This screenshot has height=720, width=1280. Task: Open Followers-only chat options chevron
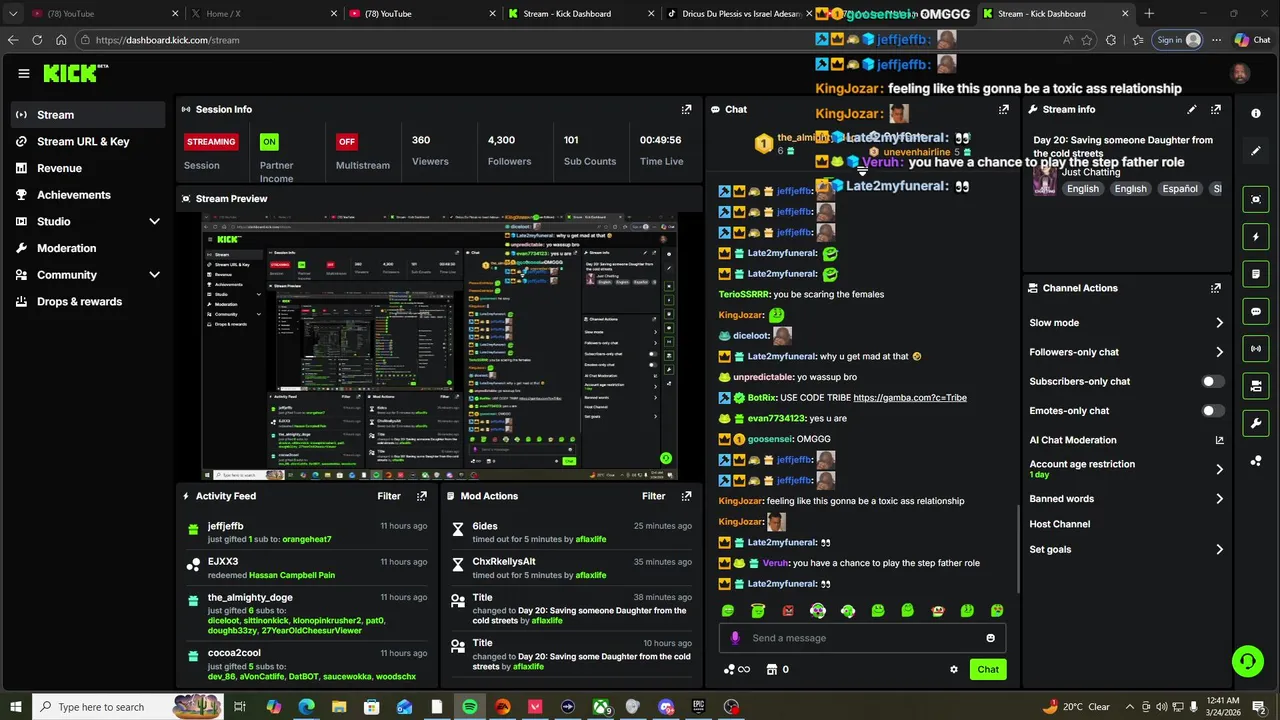pyautogui.click(x=1219, y=352)
